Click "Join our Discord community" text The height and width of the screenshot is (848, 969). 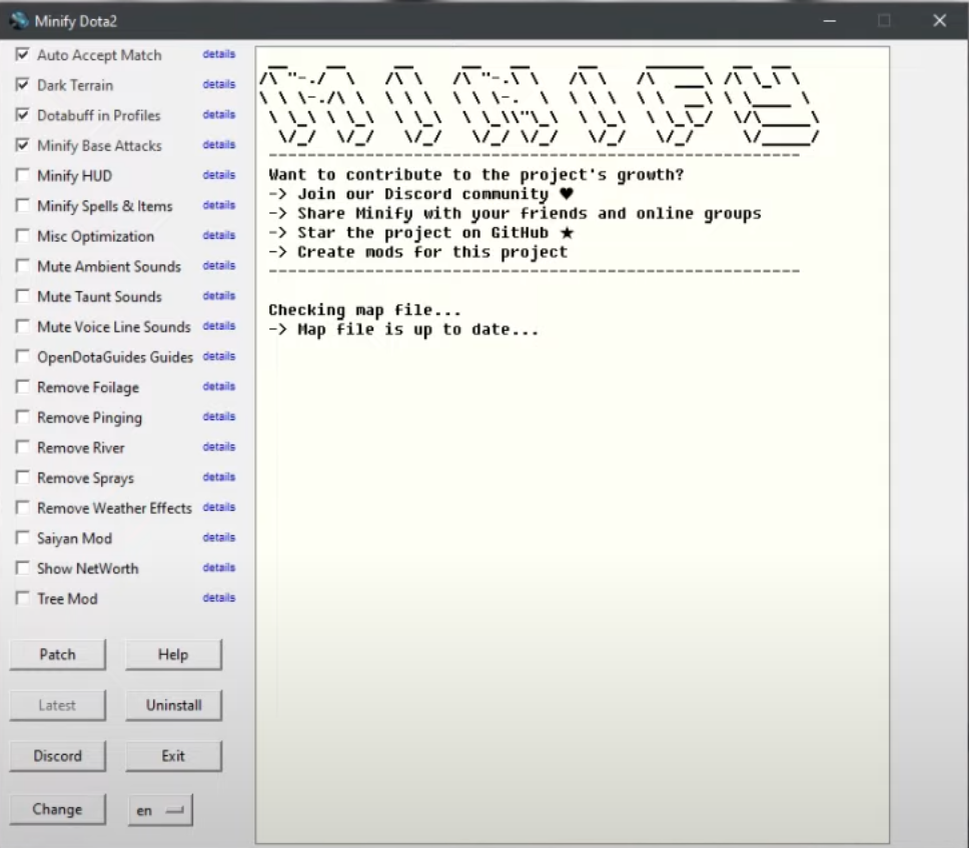423,194
